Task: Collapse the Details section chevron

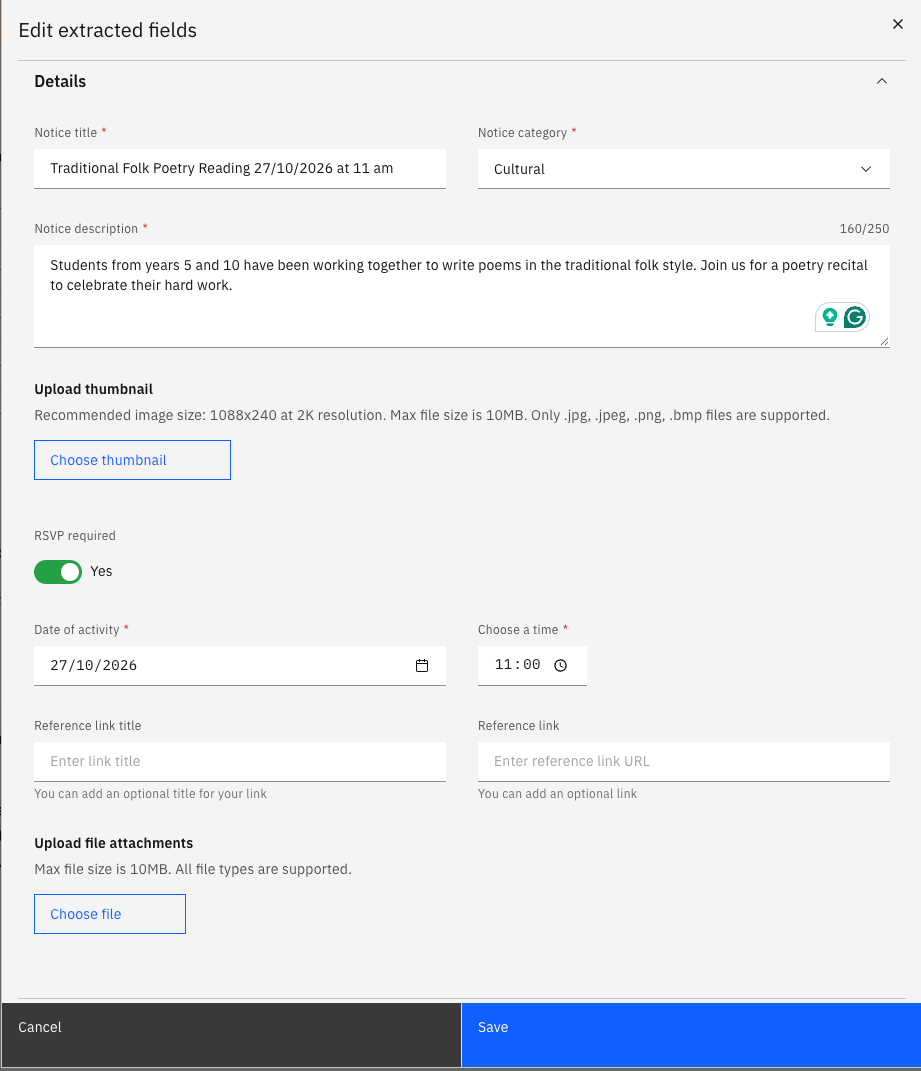Action: (x=881, y=81)
